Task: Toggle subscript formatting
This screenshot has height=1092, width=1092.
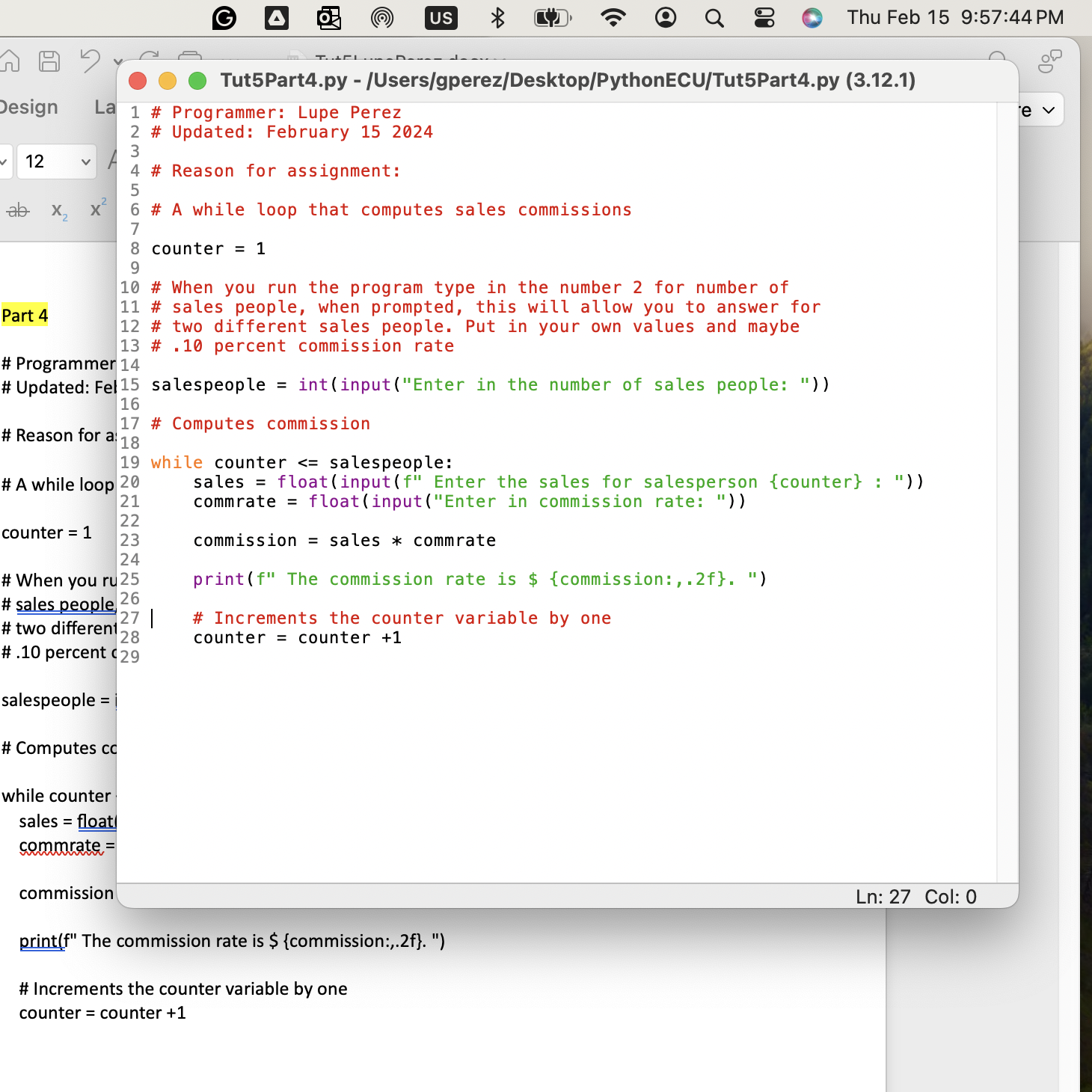Action: [59, 211]
